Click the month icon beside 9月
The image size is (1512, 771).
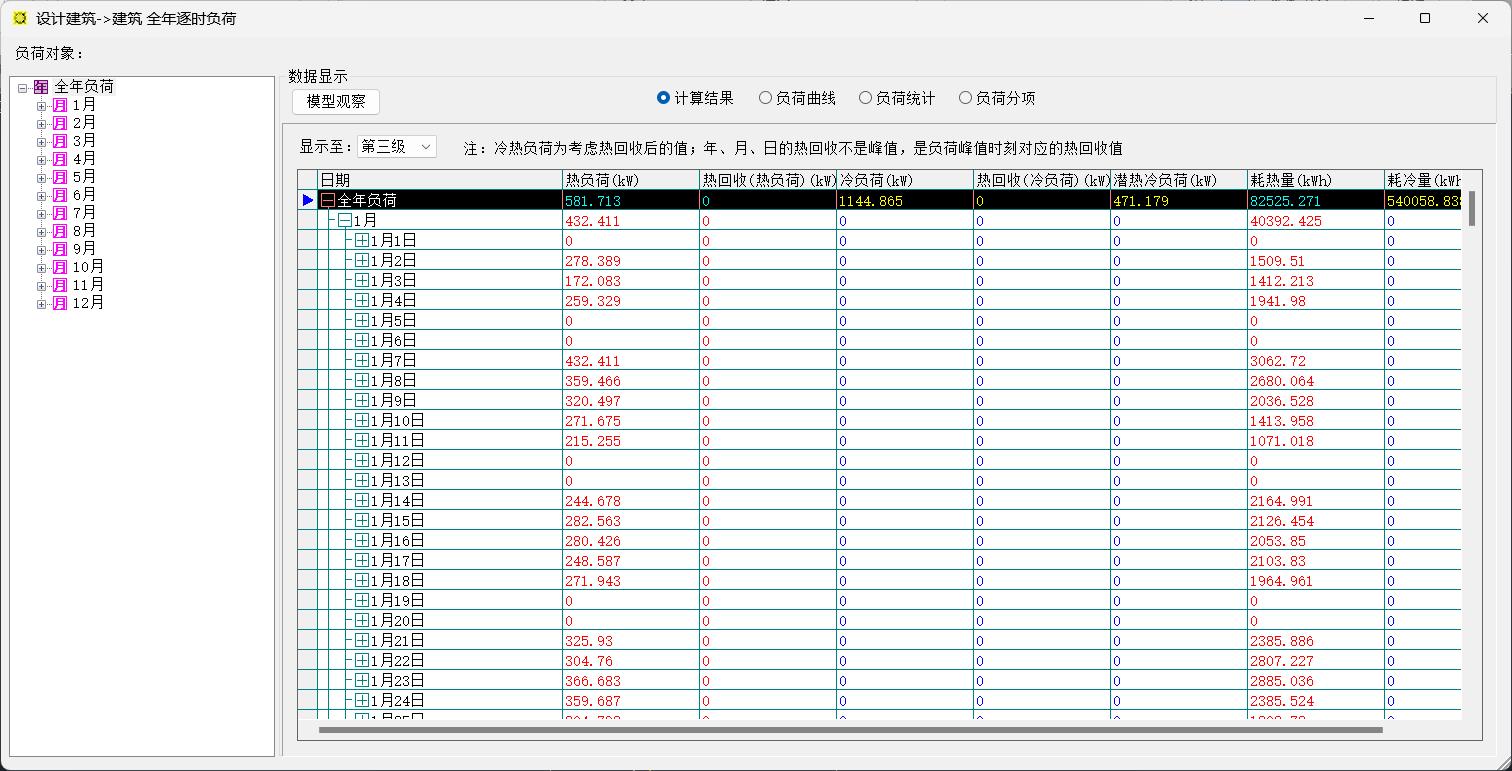click(60, 249)
